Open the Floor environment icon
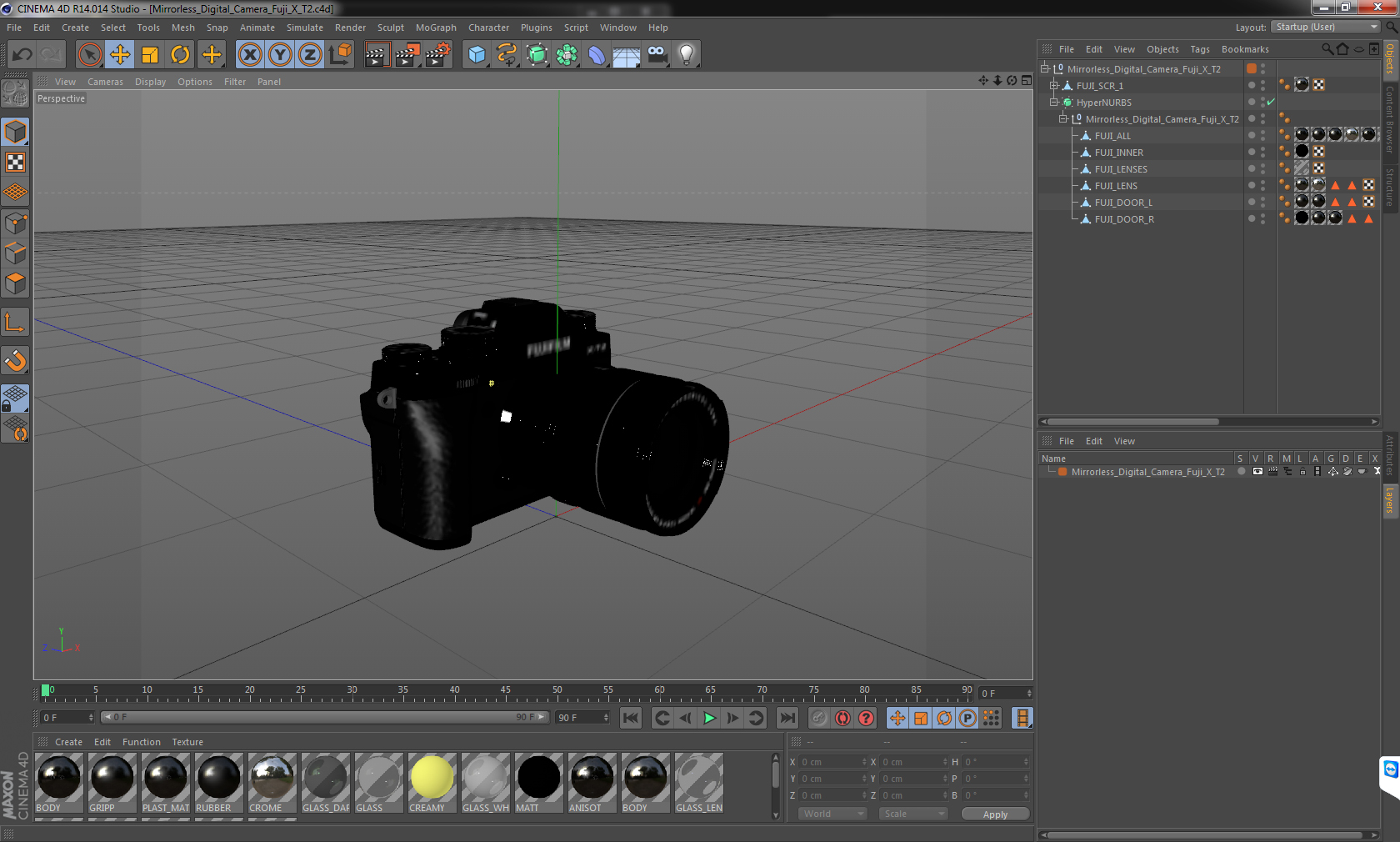This screenshot has height=842, width=1400. 627,55
